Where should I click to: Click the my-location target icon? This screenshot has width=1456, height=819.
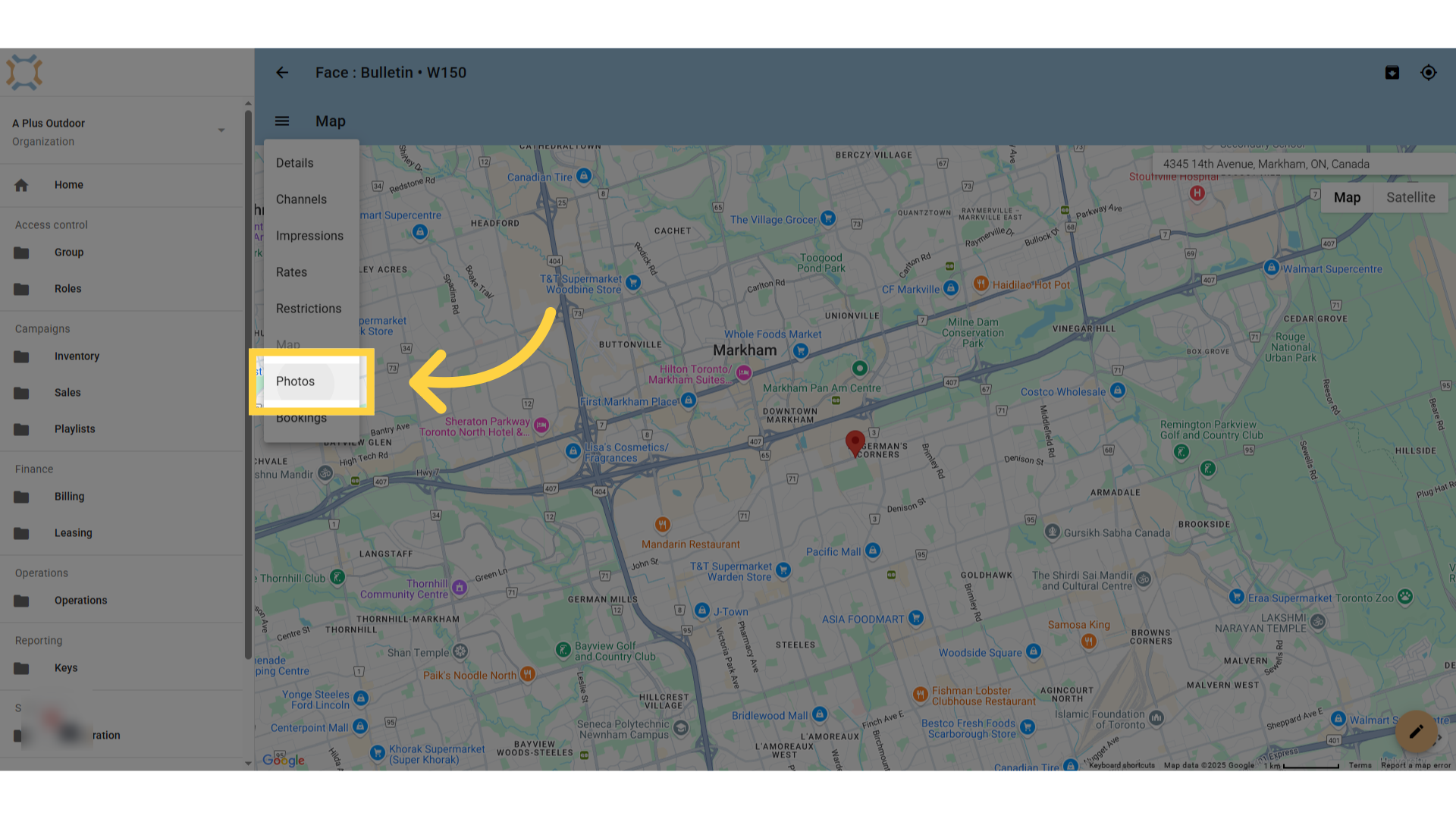coord(1429,73)
